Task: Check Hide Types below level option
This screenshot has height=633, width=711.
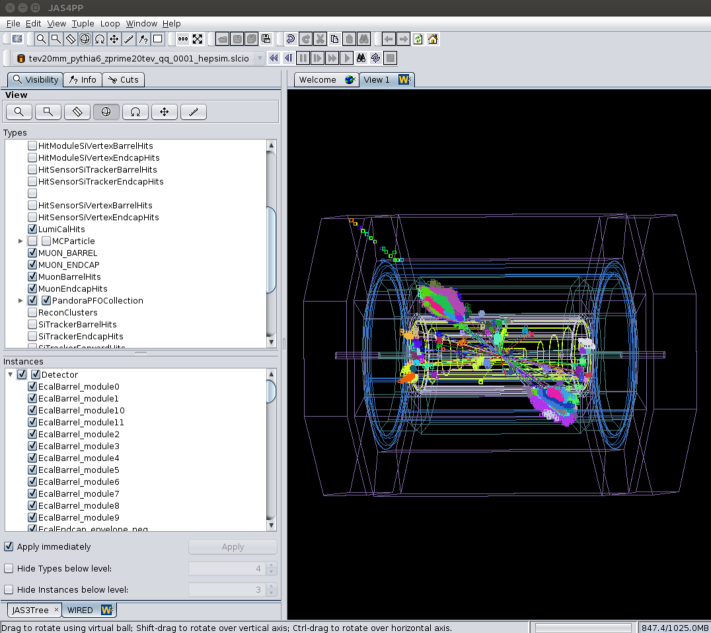Action: click(x=10, y=568)
